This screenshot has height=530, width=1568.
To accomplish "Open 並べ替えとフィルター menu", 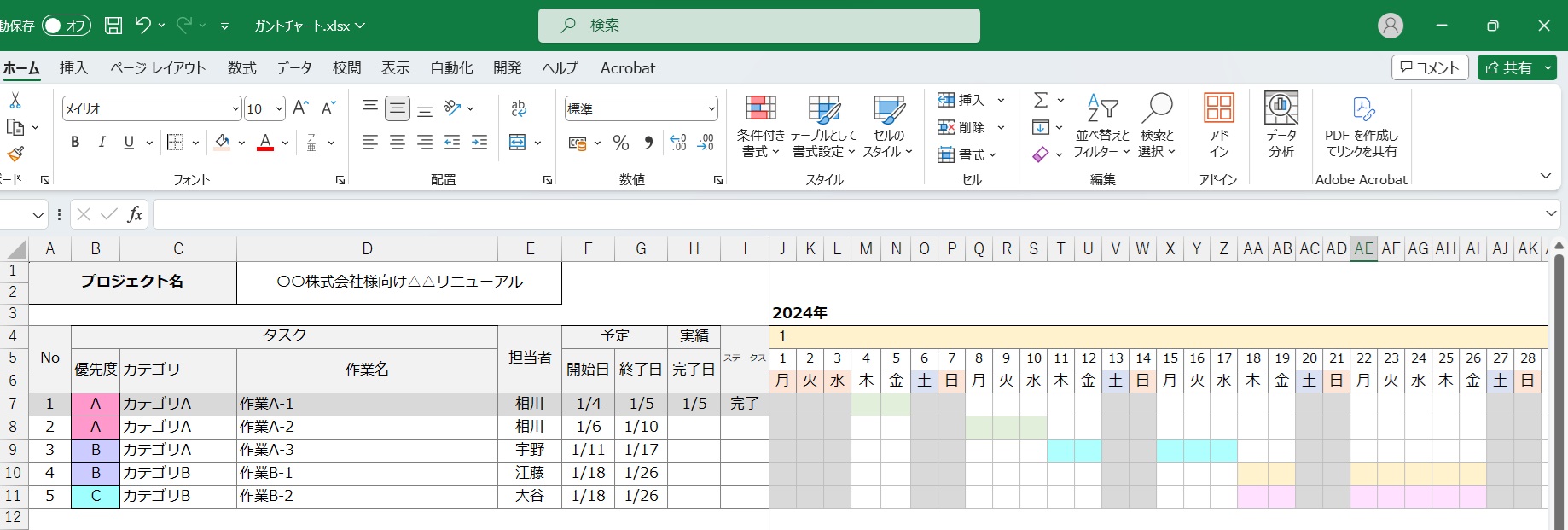I will point(1101,125).
